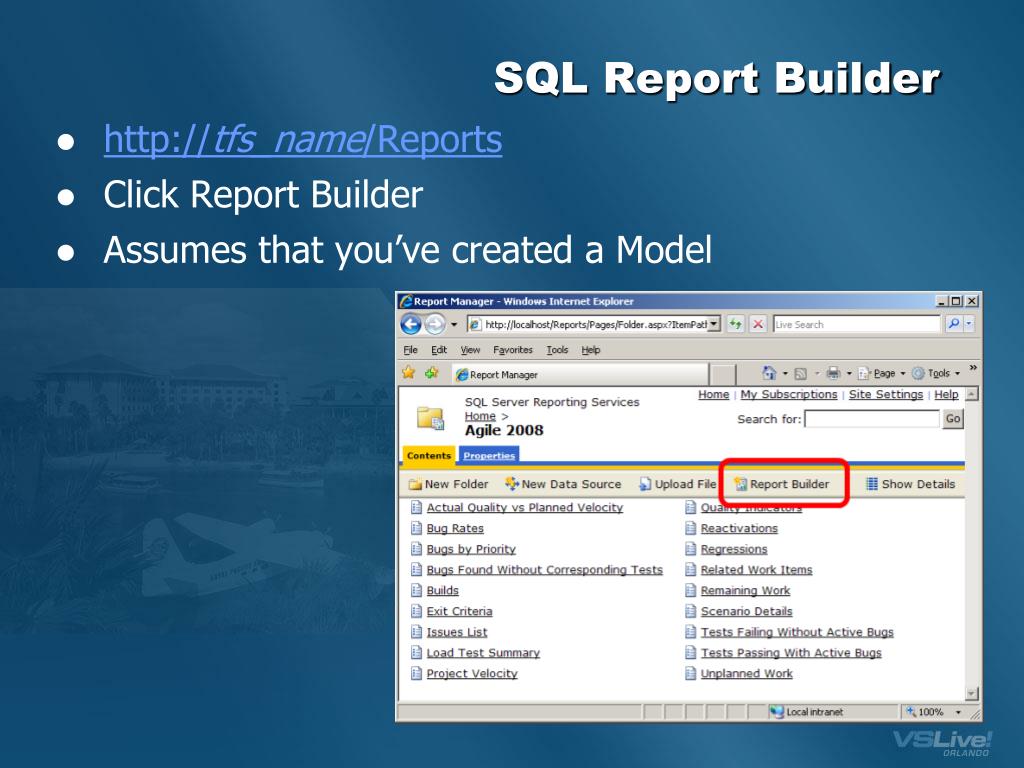Screen dimensions: 1024x768
Task: Open Home button dropdown arrow
Action: coord(785,374)
